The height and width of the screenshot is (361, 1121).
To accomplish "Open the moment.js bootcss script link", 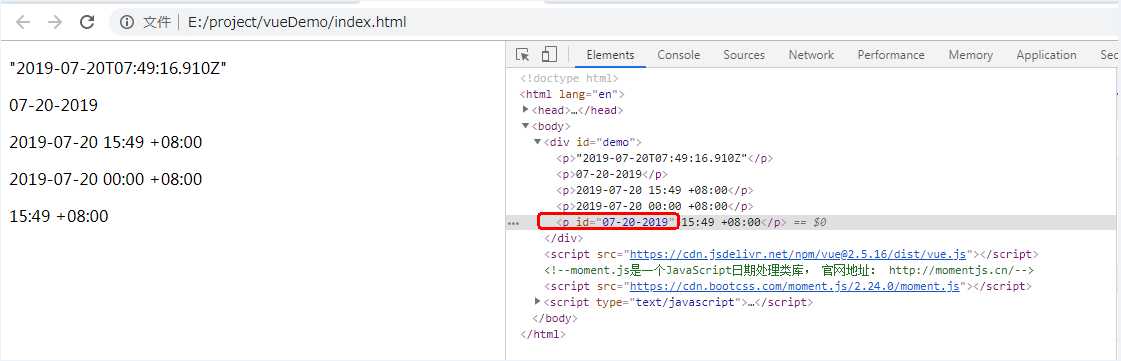I will click(794, 287).
